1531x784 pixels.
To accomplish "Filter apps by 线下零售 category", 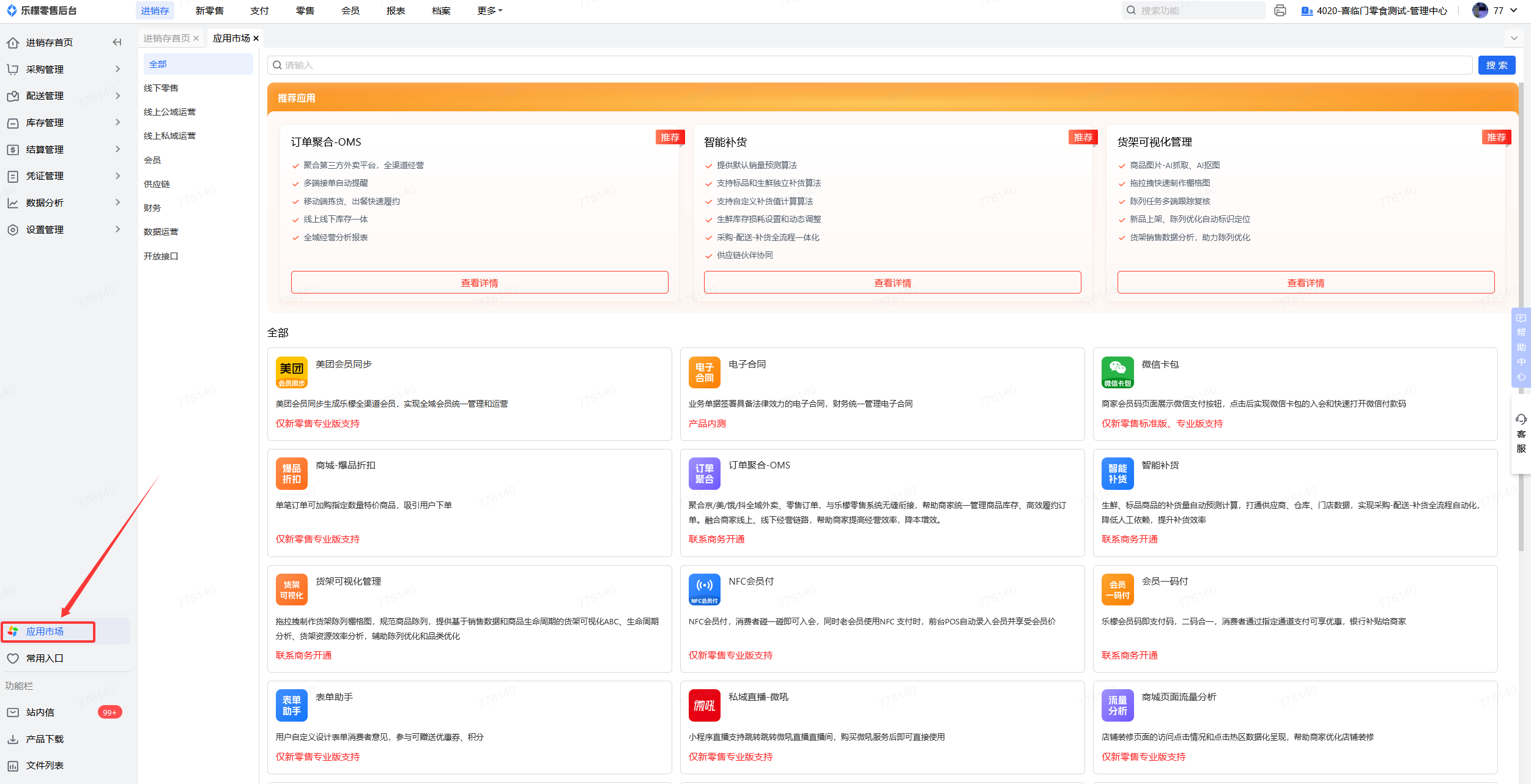I will [x=161, y=88].
